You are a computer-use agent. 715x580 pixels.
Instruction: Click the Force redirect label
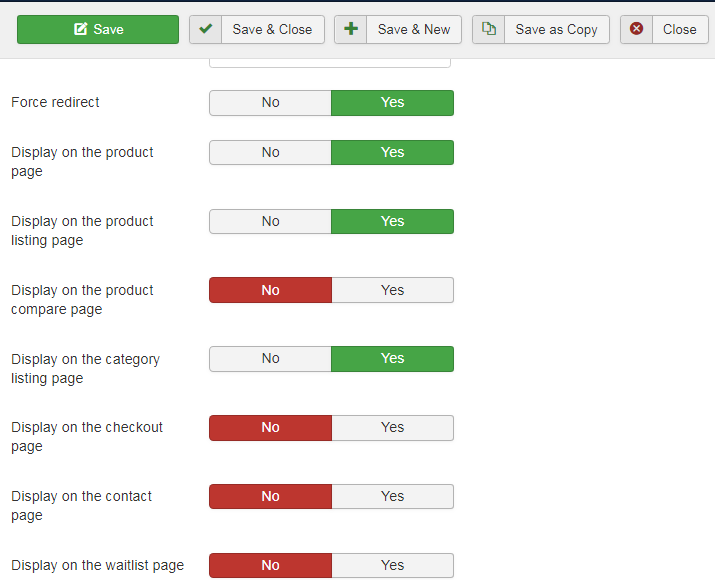point(55,102)
